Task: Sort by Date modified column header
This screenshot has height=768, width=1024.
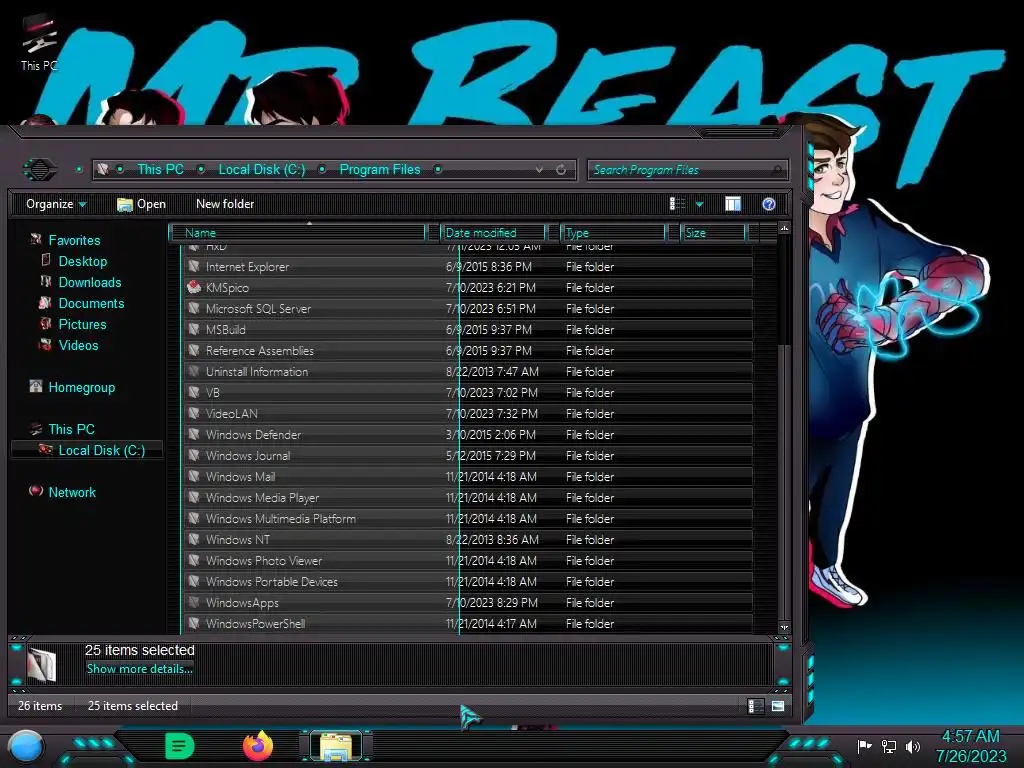Action: (x=494, y=232)
